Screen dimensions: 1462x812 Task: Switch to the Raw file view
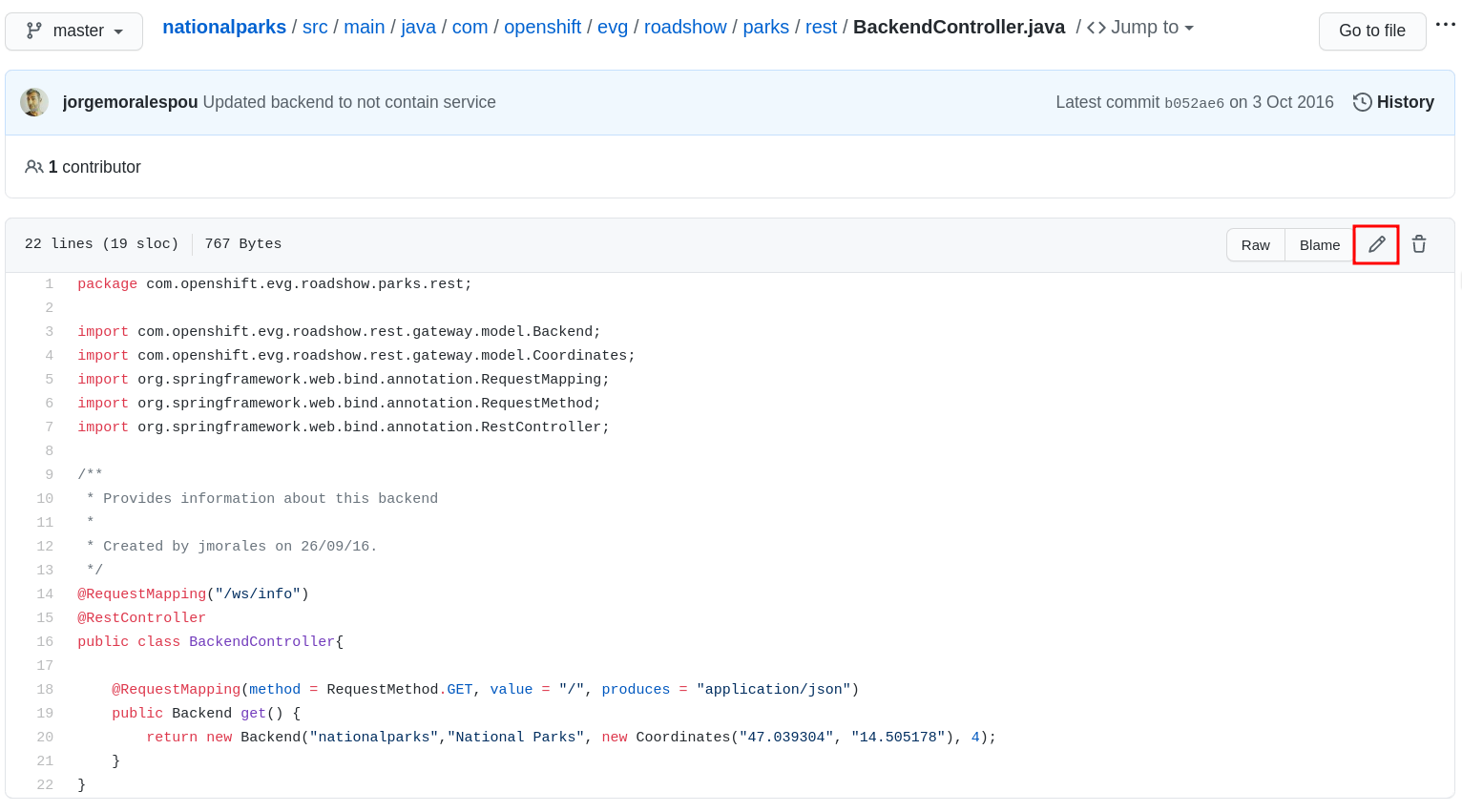coord(1255,245)
